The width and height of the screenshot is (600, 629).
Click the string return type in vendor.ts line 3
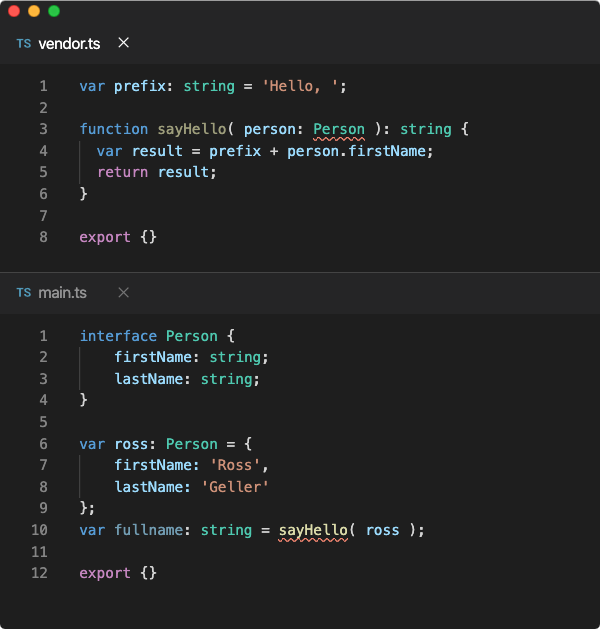(x=426, y=130)
